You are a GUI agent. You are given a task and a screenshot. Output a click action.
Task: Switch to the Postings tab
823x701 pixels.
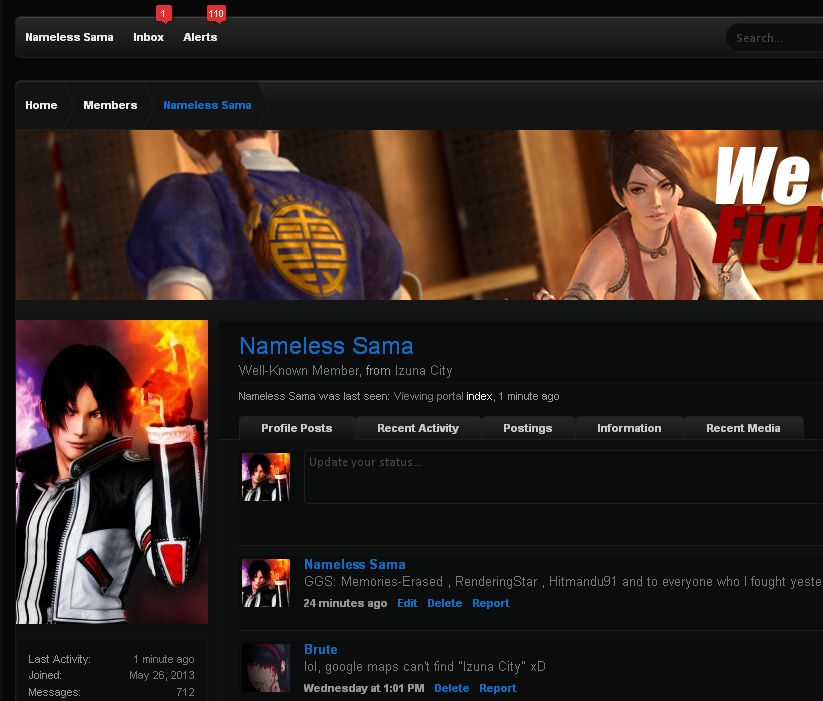pyautogui.click(x=527, y=428)
